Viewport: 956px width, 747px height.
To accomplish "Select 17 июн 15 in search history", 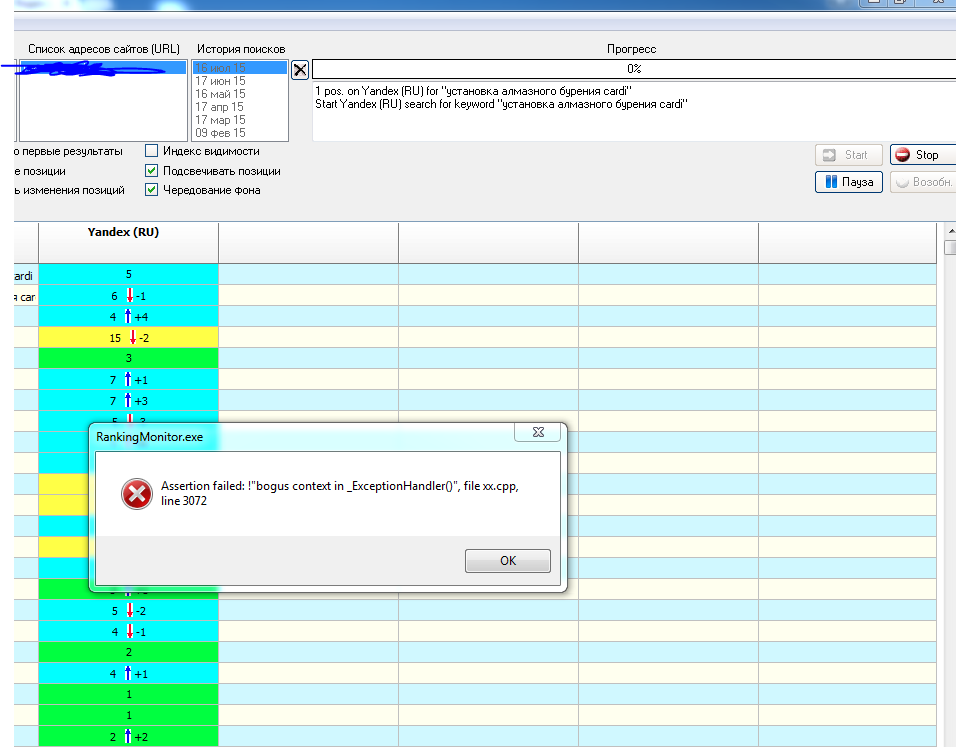I will click(x=220, y=81).
